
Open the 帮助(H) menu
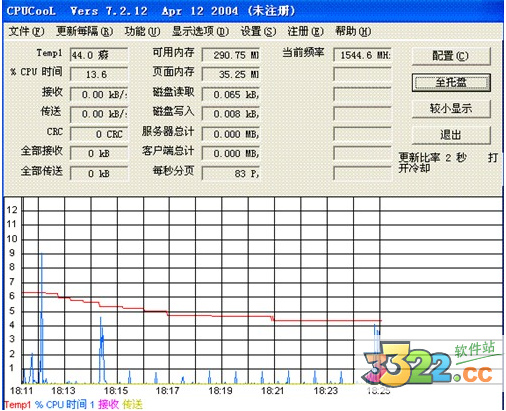point(353,31)
